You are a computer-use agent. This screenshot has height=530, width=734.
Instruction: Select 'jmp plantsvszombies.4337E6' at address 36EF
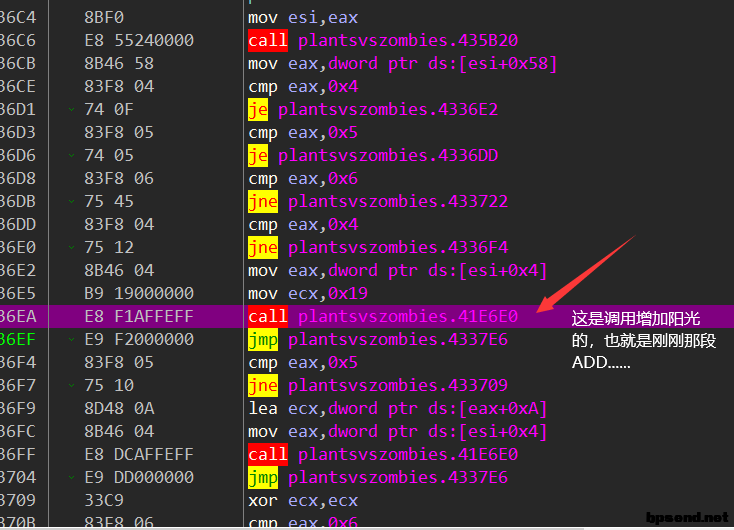(378, 339)
